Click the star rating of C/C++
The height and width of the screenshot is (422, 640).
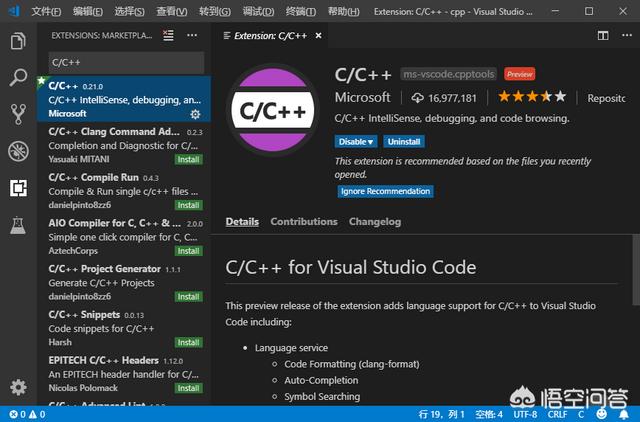click(x=532, y=97)
